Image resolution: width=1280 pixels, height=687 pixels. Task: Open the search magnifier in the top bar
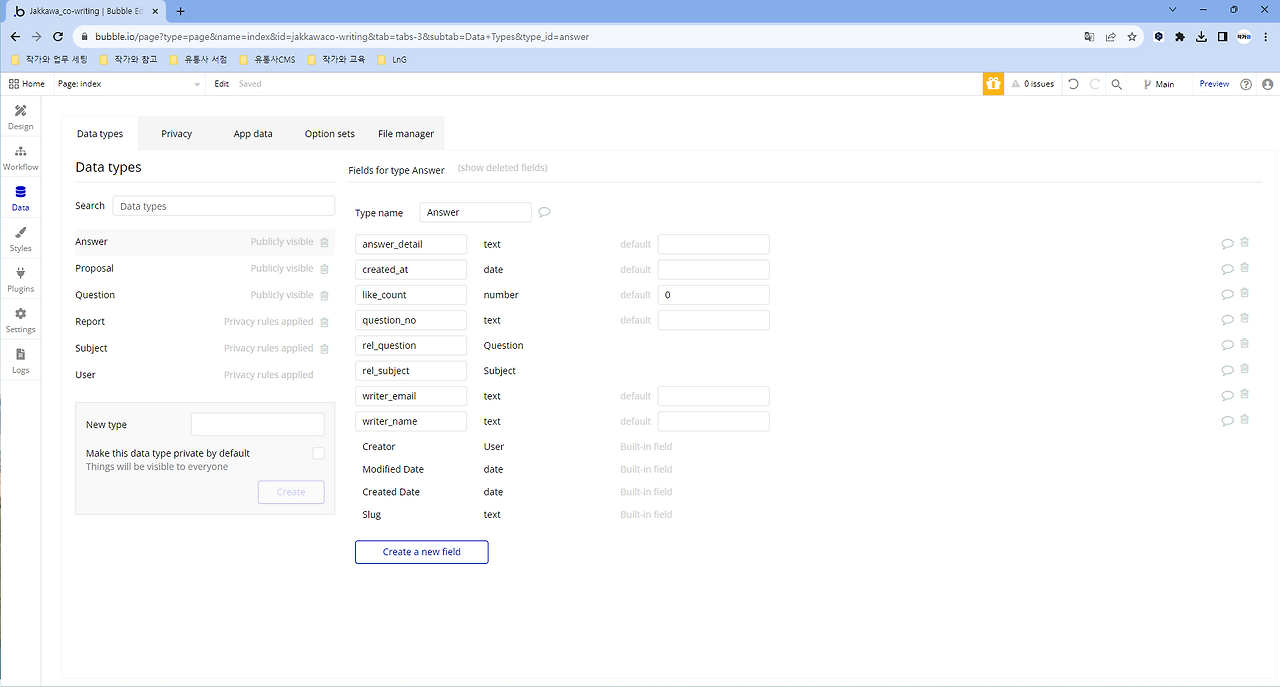pos(1117,84)
